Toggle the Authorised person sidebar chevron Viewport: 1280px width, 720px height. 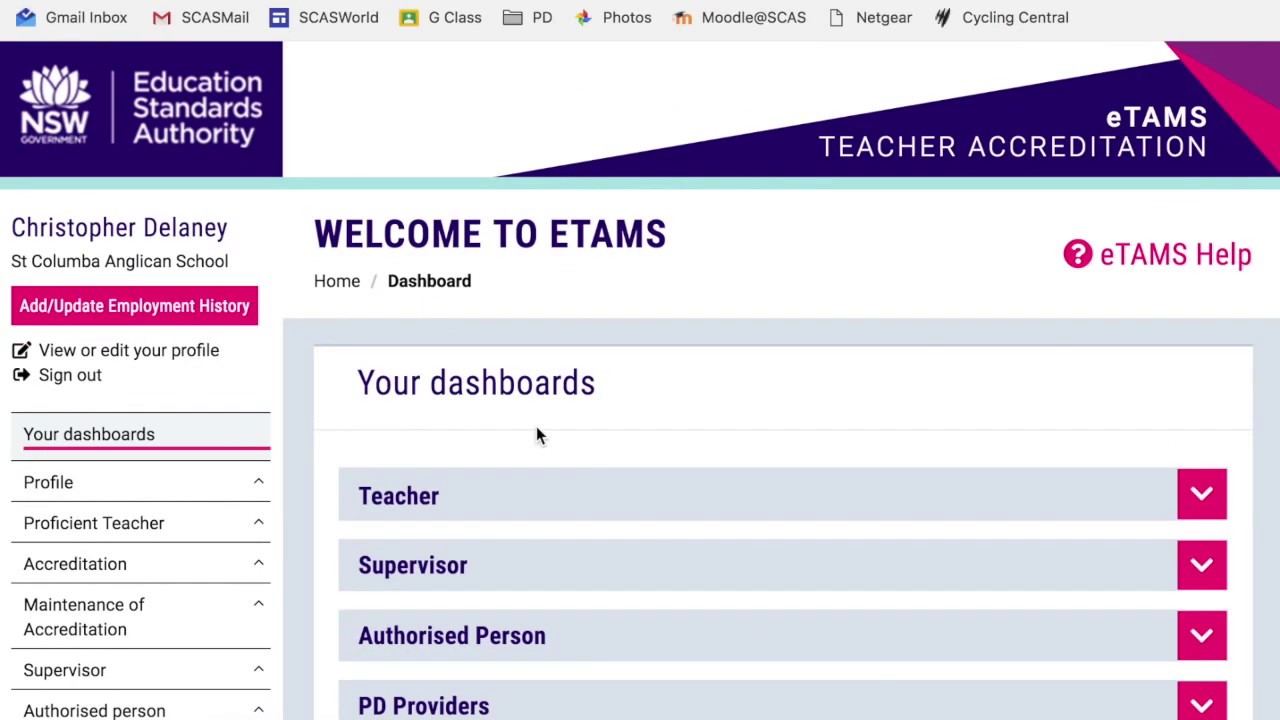click(x=258, y=710)
